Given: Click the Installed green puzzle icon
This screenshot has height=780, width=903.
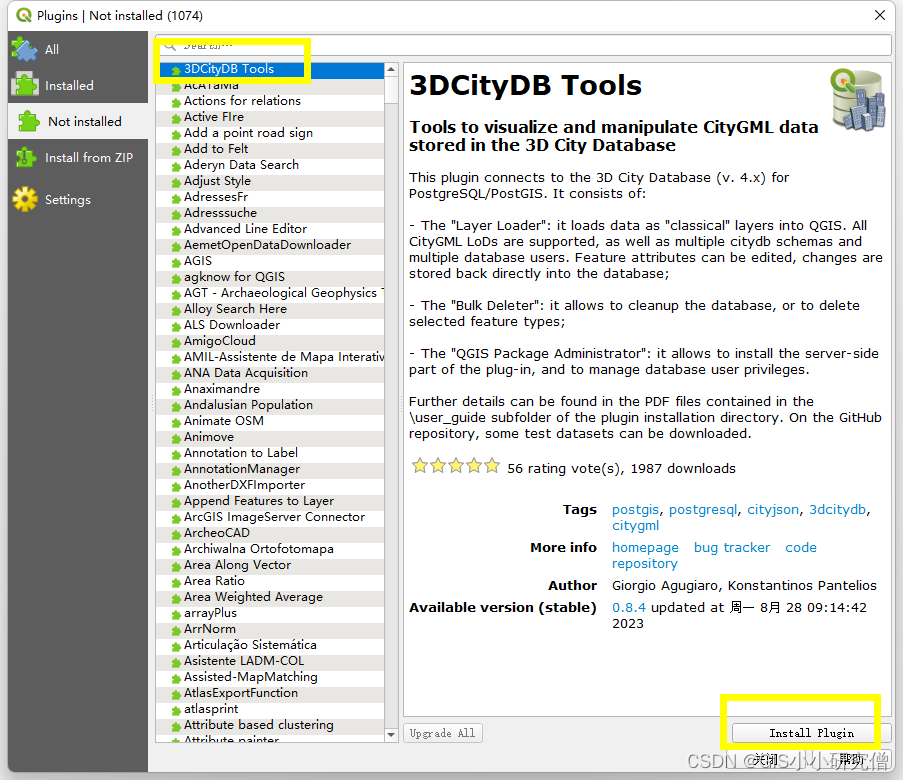Looking at the screenshot, I should [x=24, y=85].
